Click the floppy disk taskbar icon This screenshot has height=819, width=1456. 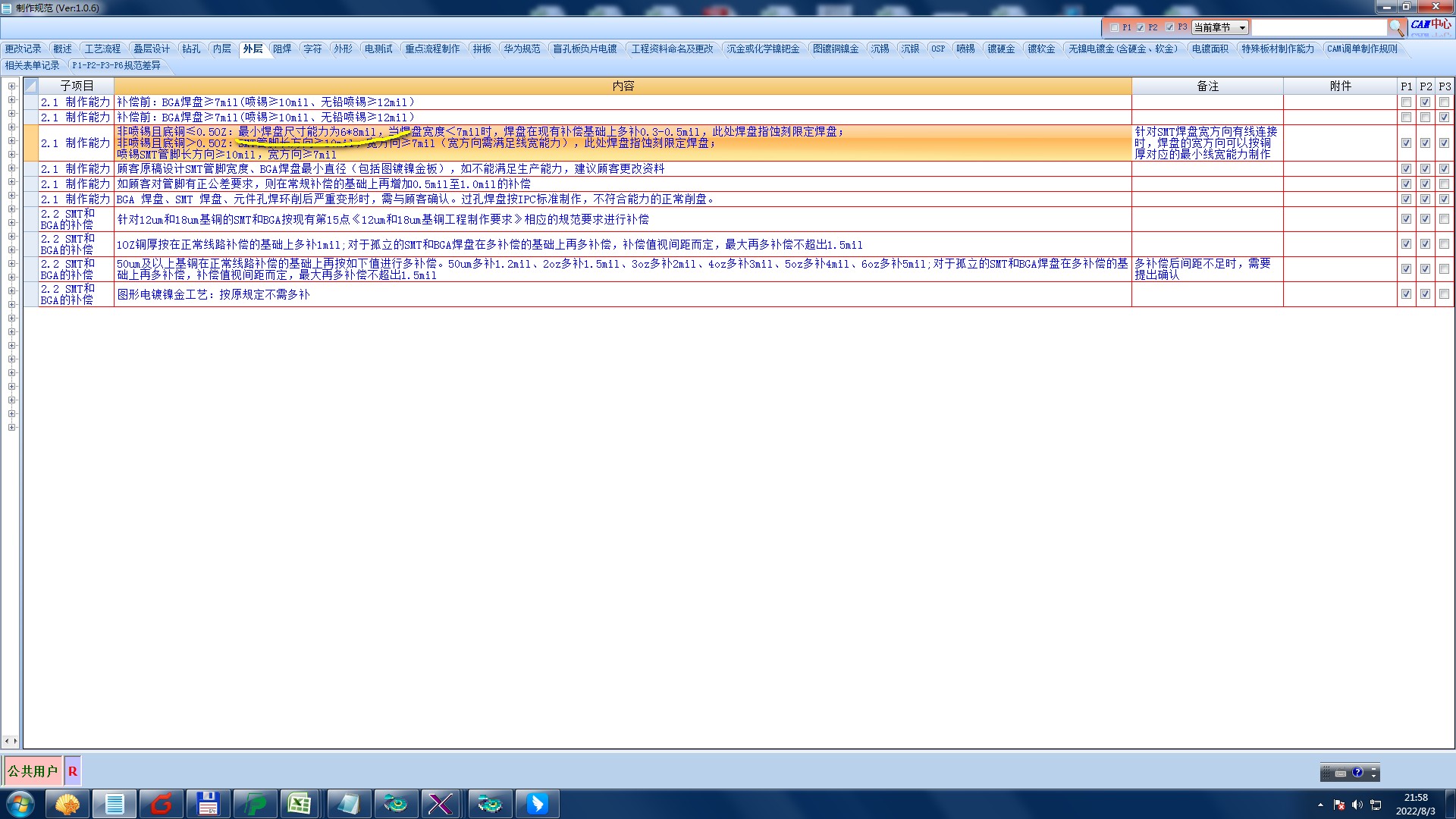click(208, 804)
